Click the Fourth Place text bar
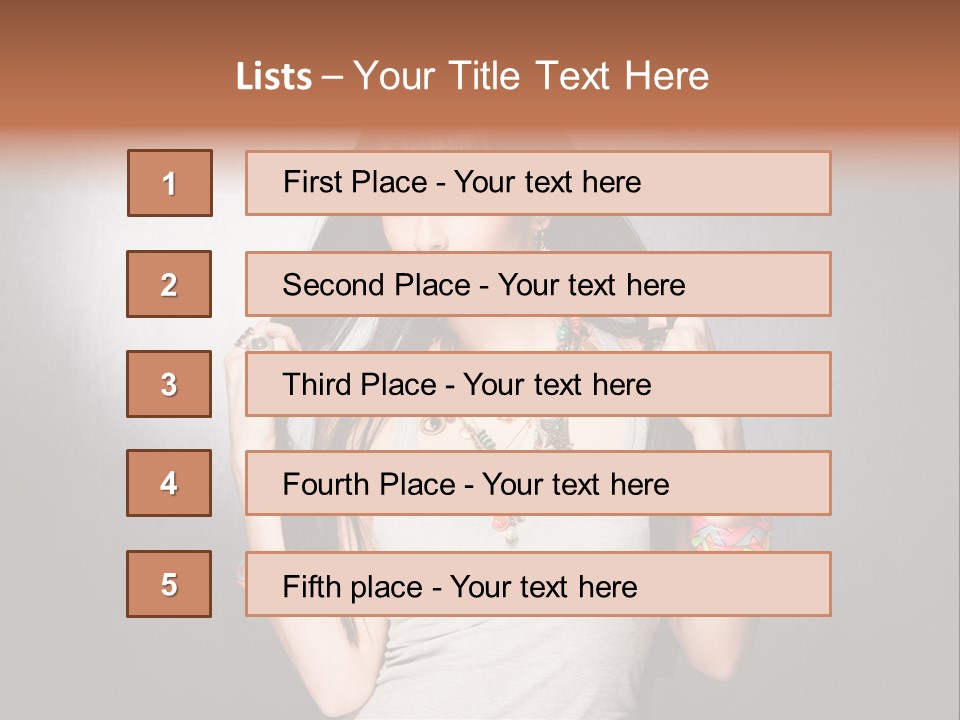This screenshot has width=960, height=720. 538,484
